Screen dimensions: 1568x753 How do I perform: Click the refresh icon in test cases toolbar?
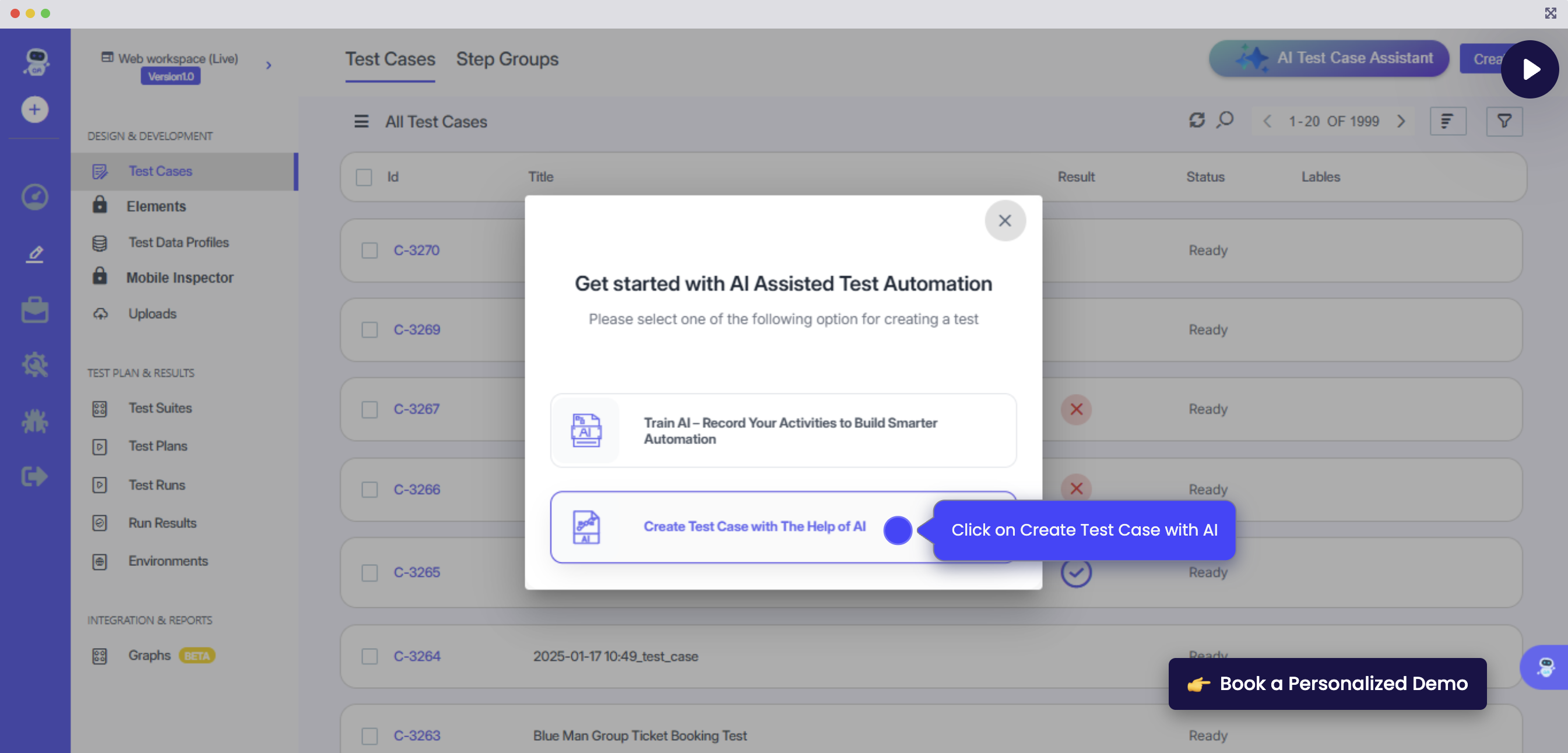click(1196, 121)
